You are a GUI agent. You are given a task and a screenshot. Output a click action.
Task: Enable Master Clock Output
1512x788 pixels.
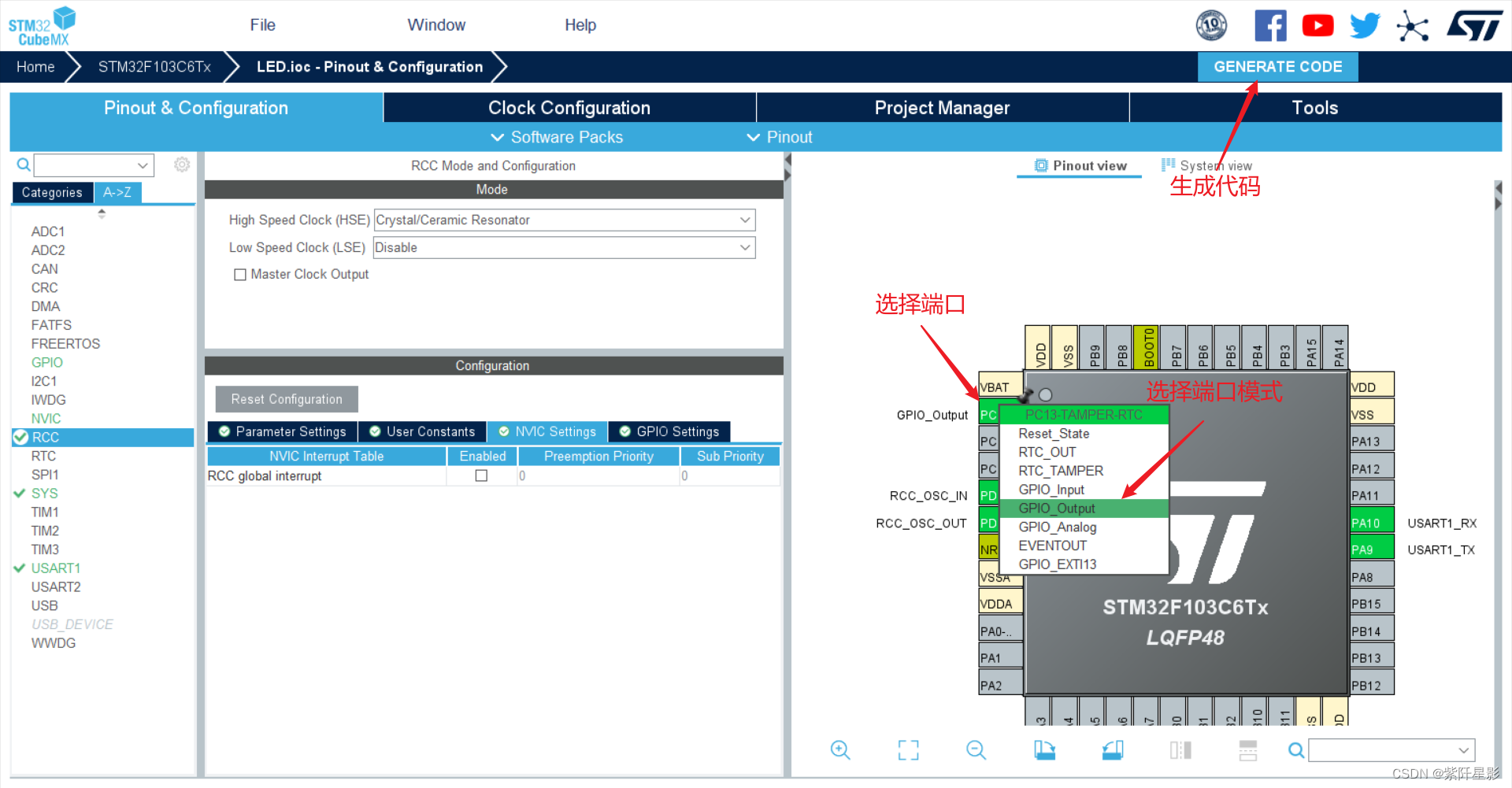click(x=241, y=274)
